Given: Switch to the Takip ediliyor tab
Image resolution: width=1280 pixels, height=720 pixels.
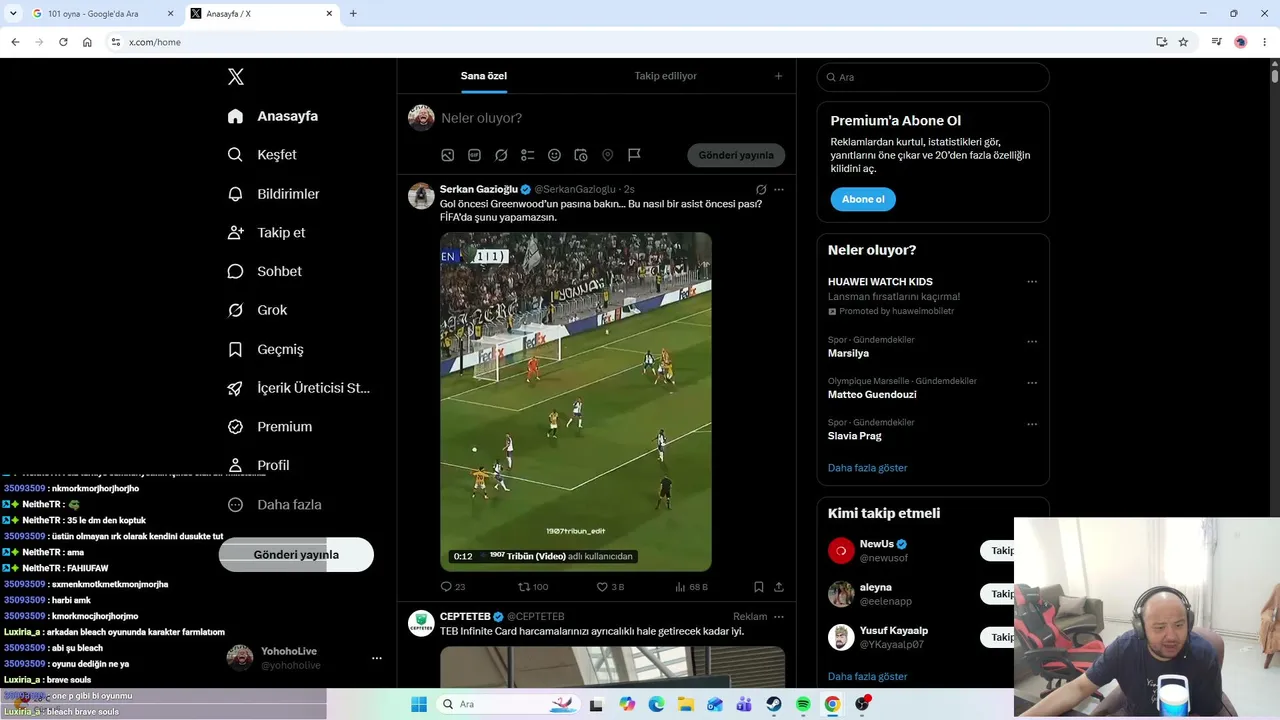Looking at the screenshot, I should pos(665,76).
